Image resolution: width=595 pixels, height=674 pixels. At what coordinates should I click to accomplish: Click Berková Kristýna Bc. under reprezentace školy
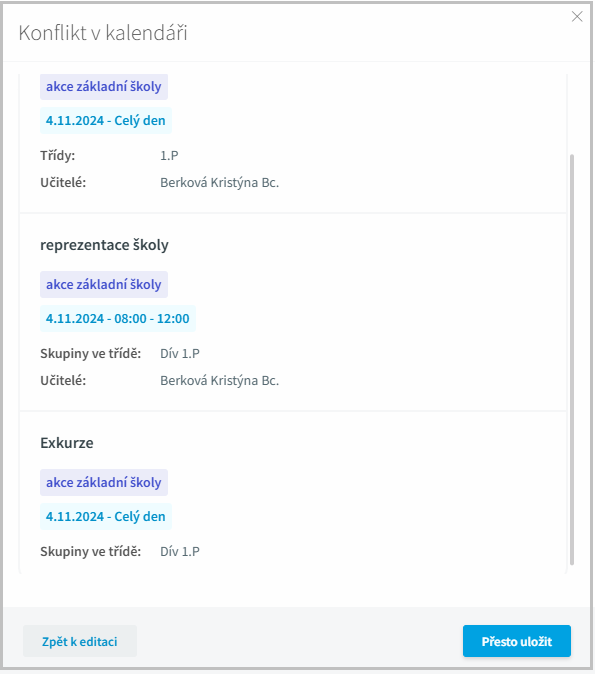[220, 380]
